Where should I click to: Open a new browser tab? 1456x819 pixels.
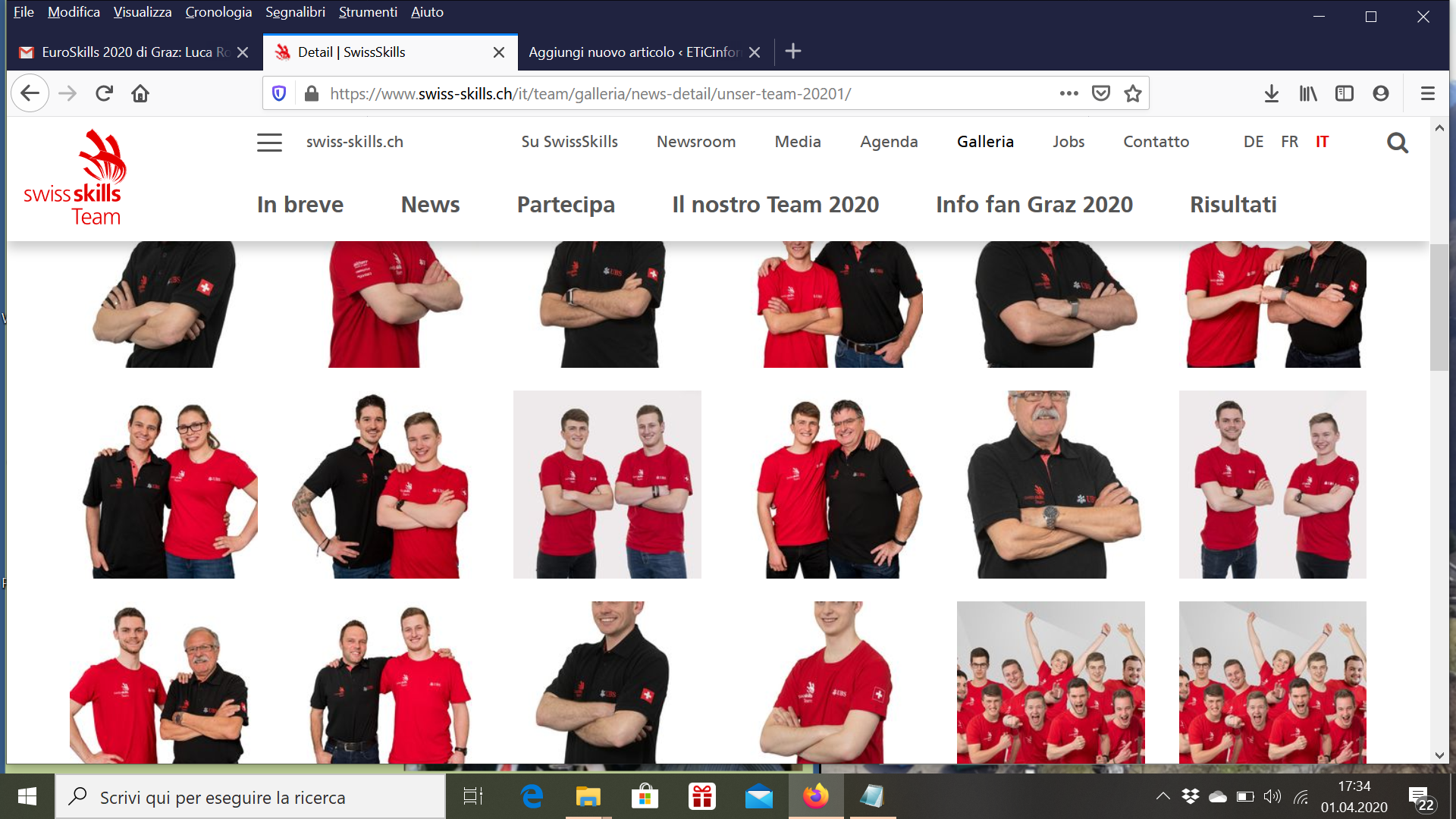tap(793, 52)
